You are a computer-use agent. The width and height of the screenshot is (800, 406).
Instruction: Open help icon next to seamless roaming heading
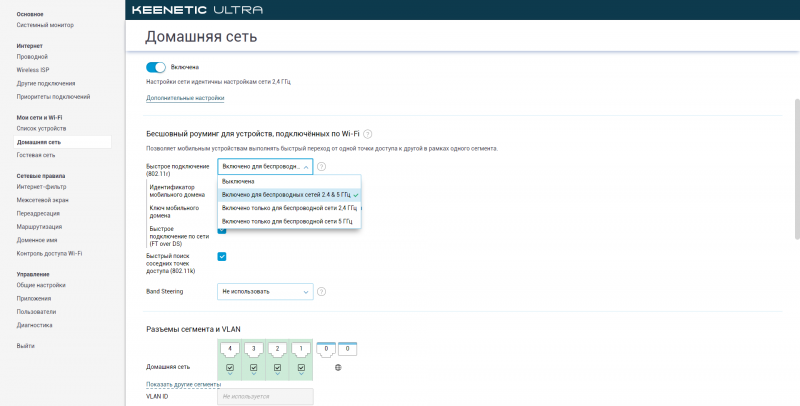click(x=367, y=134)
